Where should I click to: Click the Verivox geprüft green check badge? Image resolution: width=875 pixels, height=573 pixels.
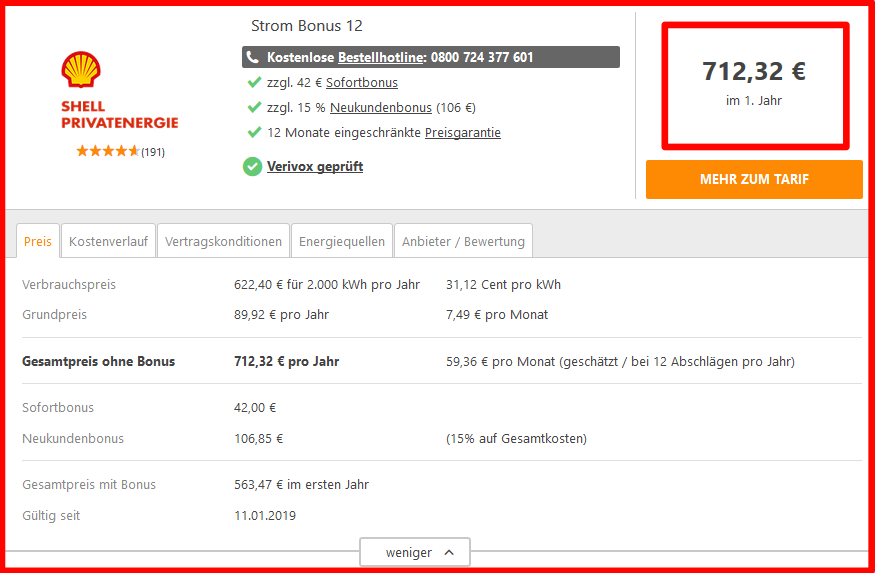[x=252, y=166]
